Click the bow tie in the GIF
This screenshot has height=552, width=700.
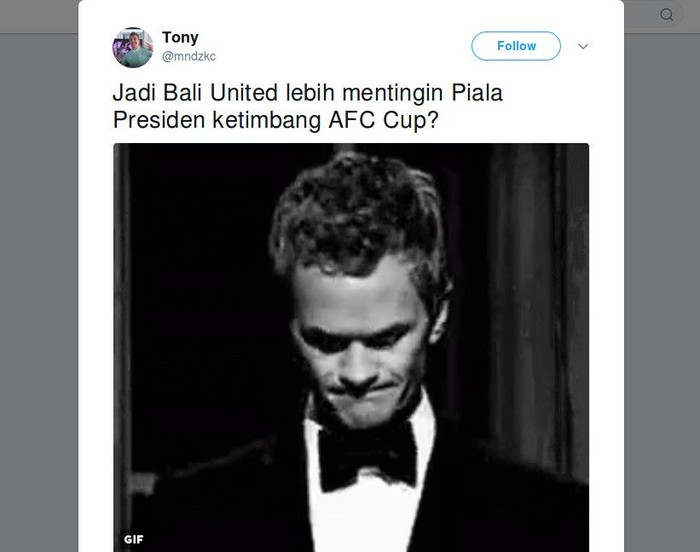pos(367,458)
